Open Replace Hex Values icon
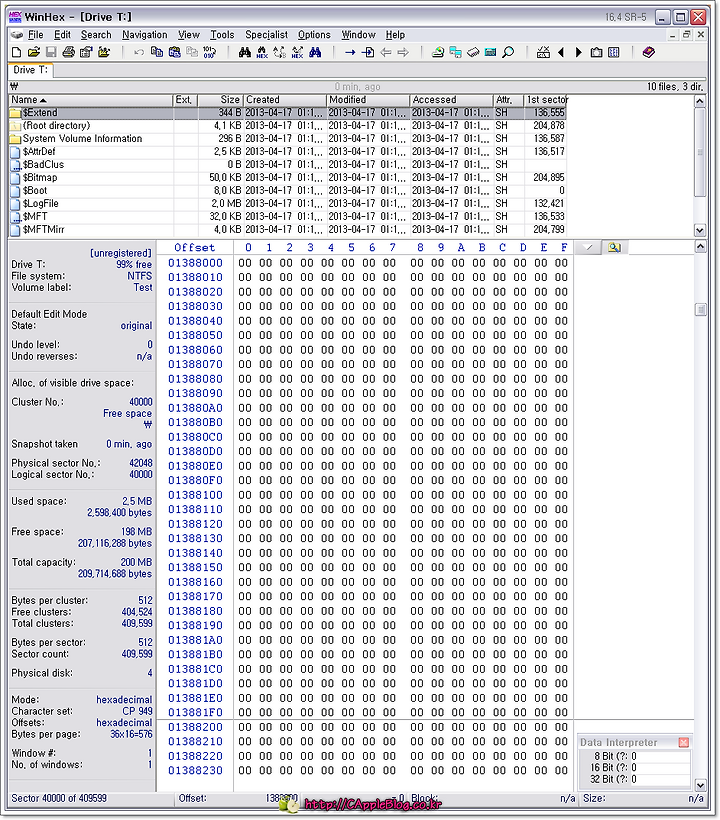 click(x=298, y=52)
